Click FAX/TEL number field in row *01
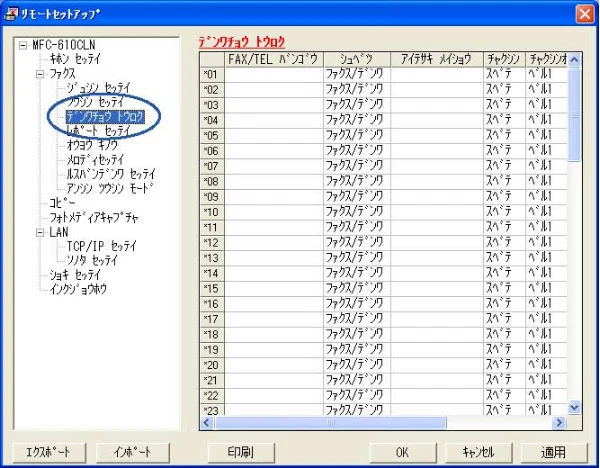Viewport: 600px width, 468px height. click(x=274, y=74)
